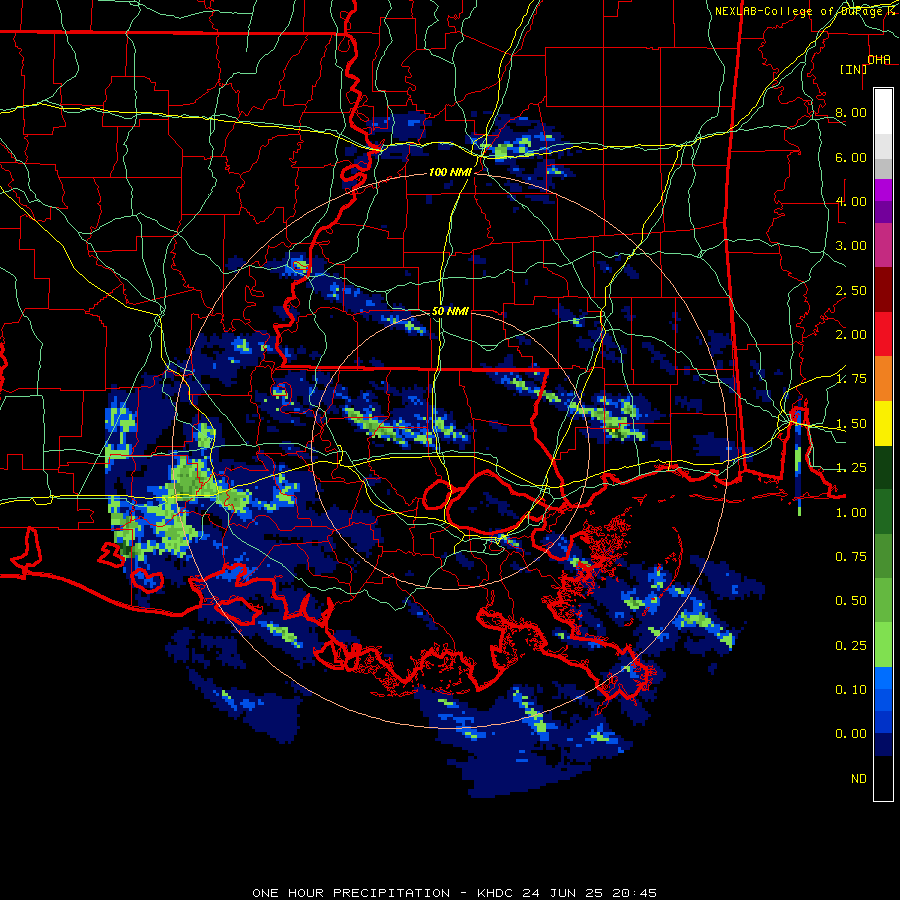Screen dimensions: 900x900
Task: Click the '0.10' legend value
Action: click(851, 690)
